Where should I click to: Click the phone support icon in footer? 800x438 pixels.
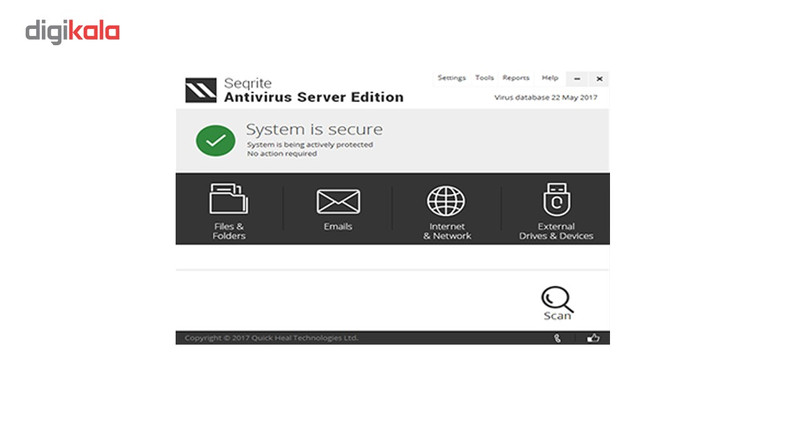[x=558, y=338]
